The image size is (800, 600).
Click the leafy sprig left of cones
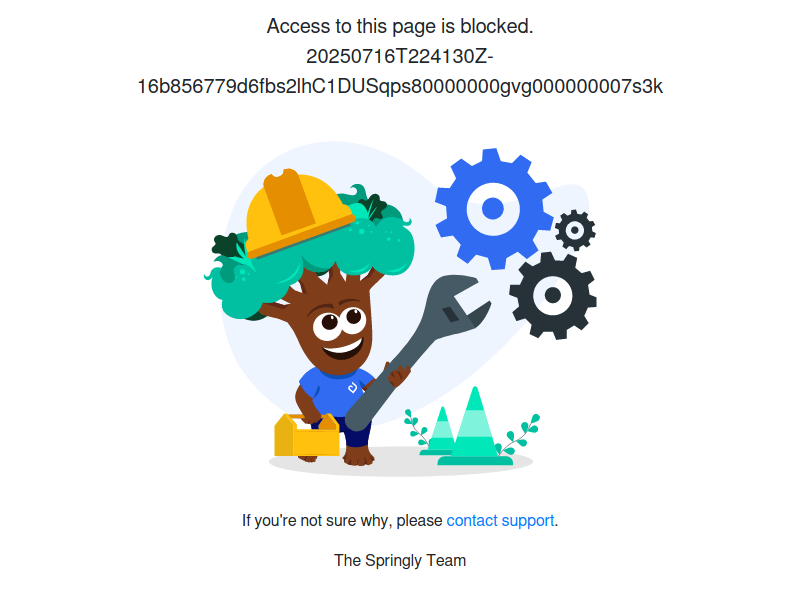(x=416, y=428)
